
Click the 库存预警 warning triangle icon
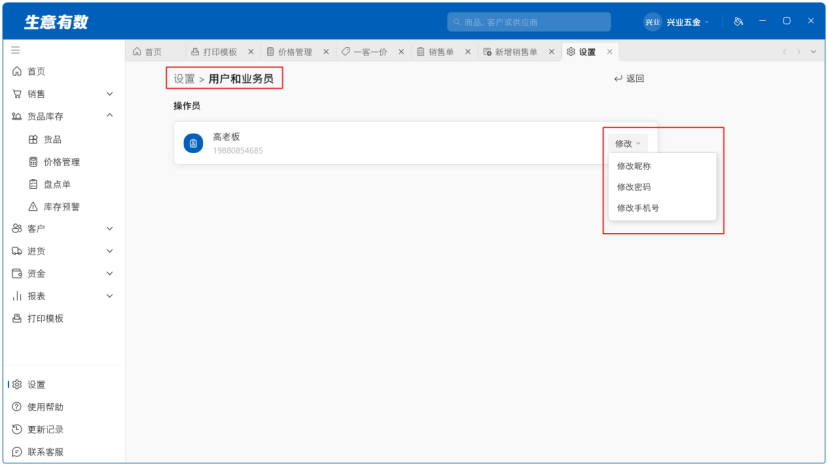click(x=33, y=207)
